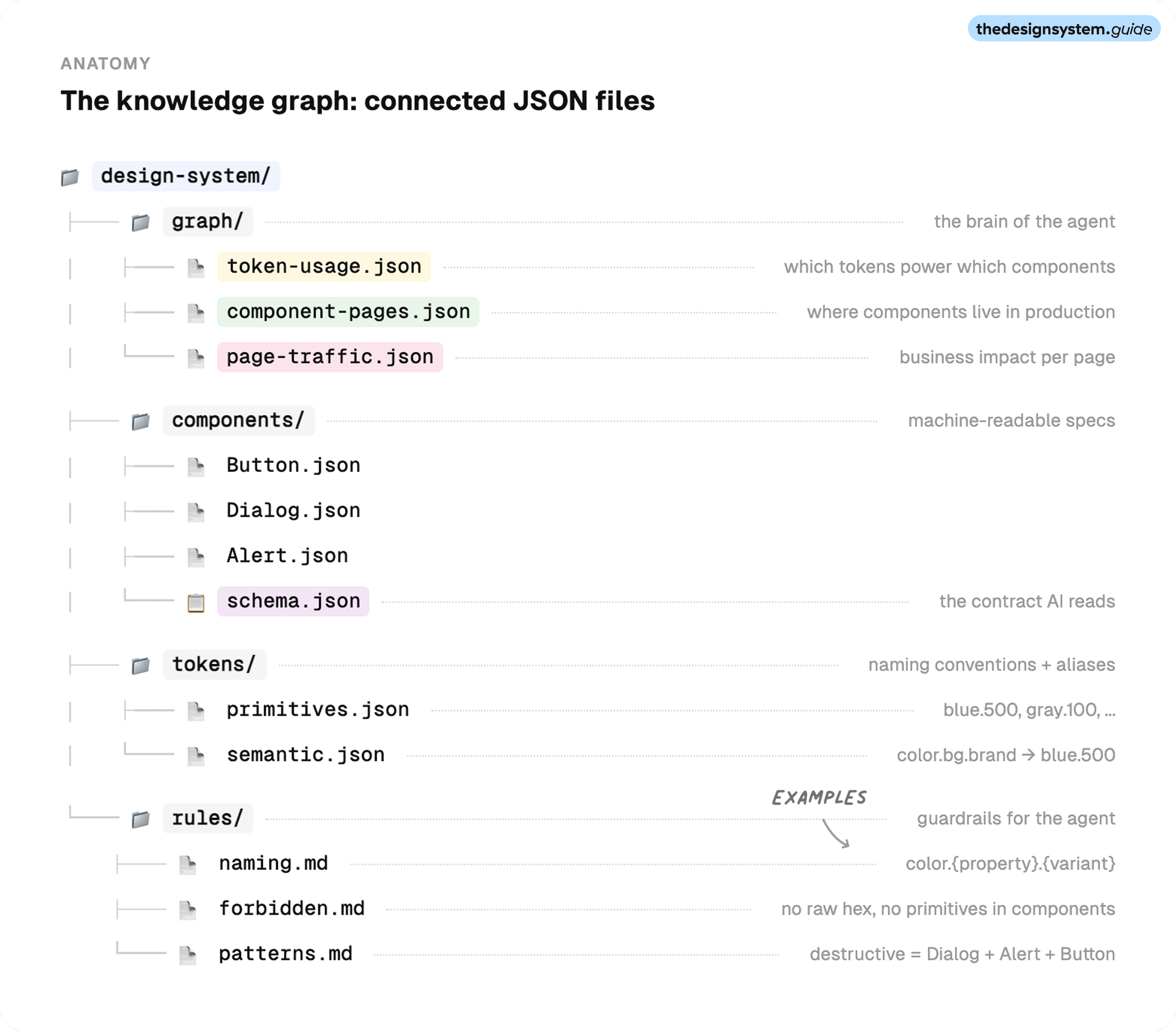Image resolution: width=1176 pixels, height=1031 pixels.
Task: Click the components folder icon
Action: 140,422
